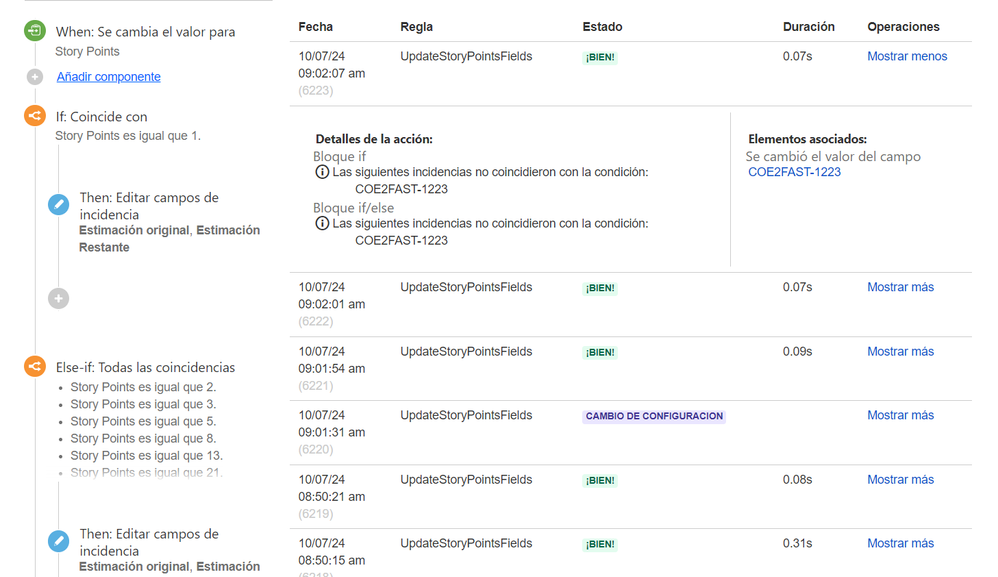Click COE2FAST-1223 under Bloque if

pyautogui.click(x=401, y=189)
